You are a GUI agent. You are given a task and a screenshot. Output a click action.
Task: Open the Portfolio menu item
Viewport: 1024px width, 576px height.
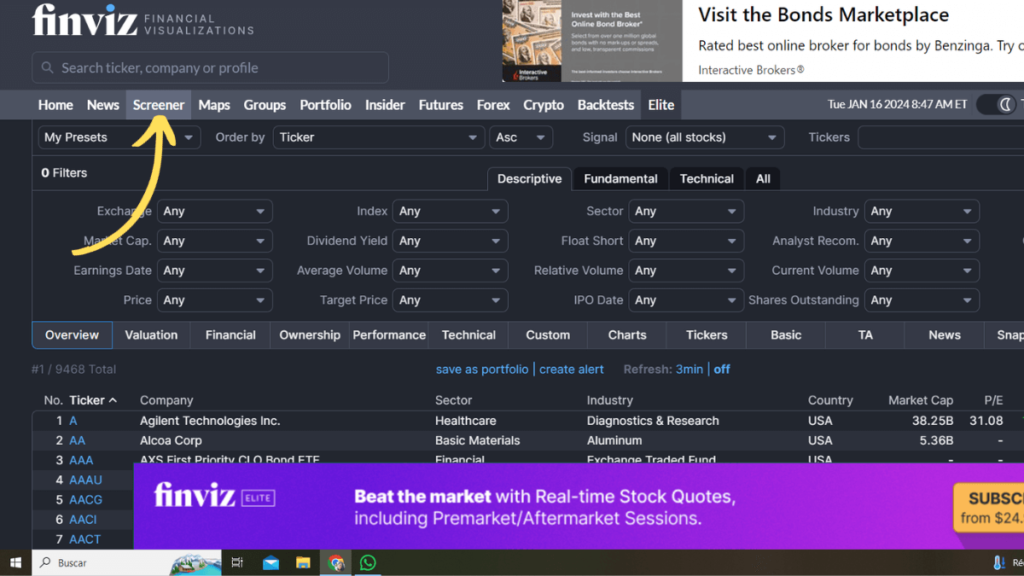(325, 104)
